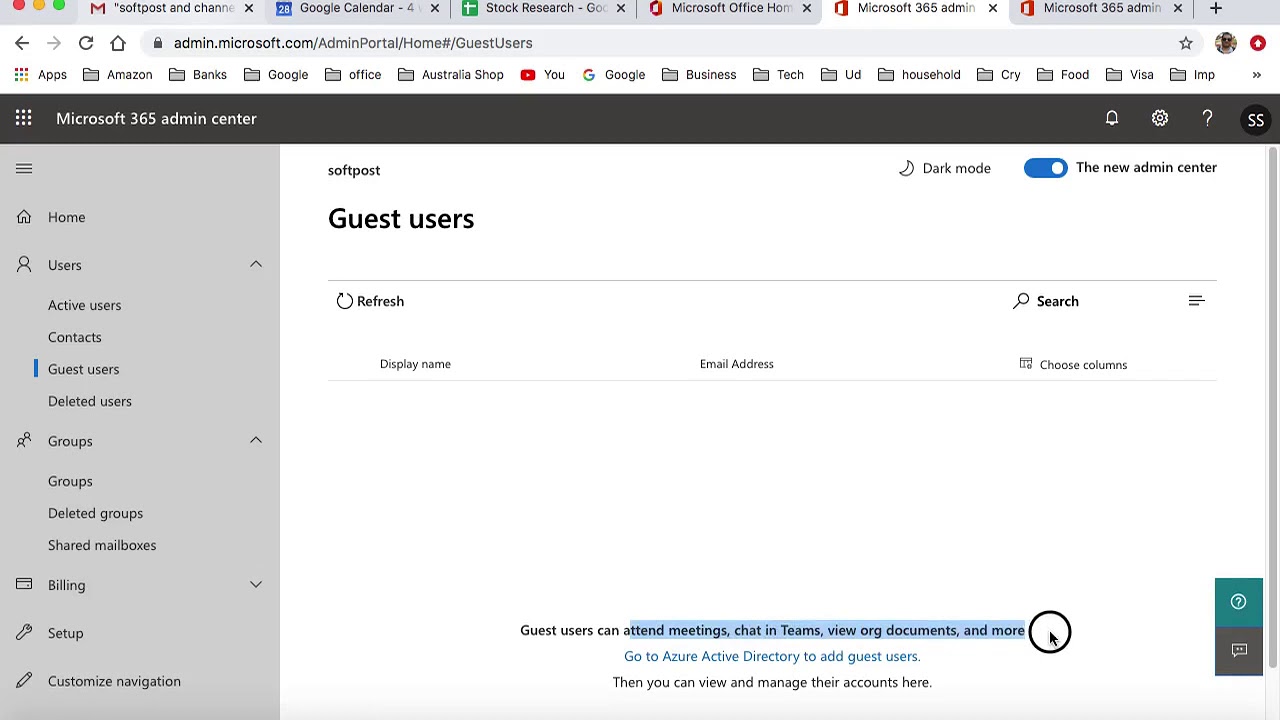The height and width of the screenshot is (720, 1280).
Task: Open the household bookmarks folder
Action: tap(919, 75)
